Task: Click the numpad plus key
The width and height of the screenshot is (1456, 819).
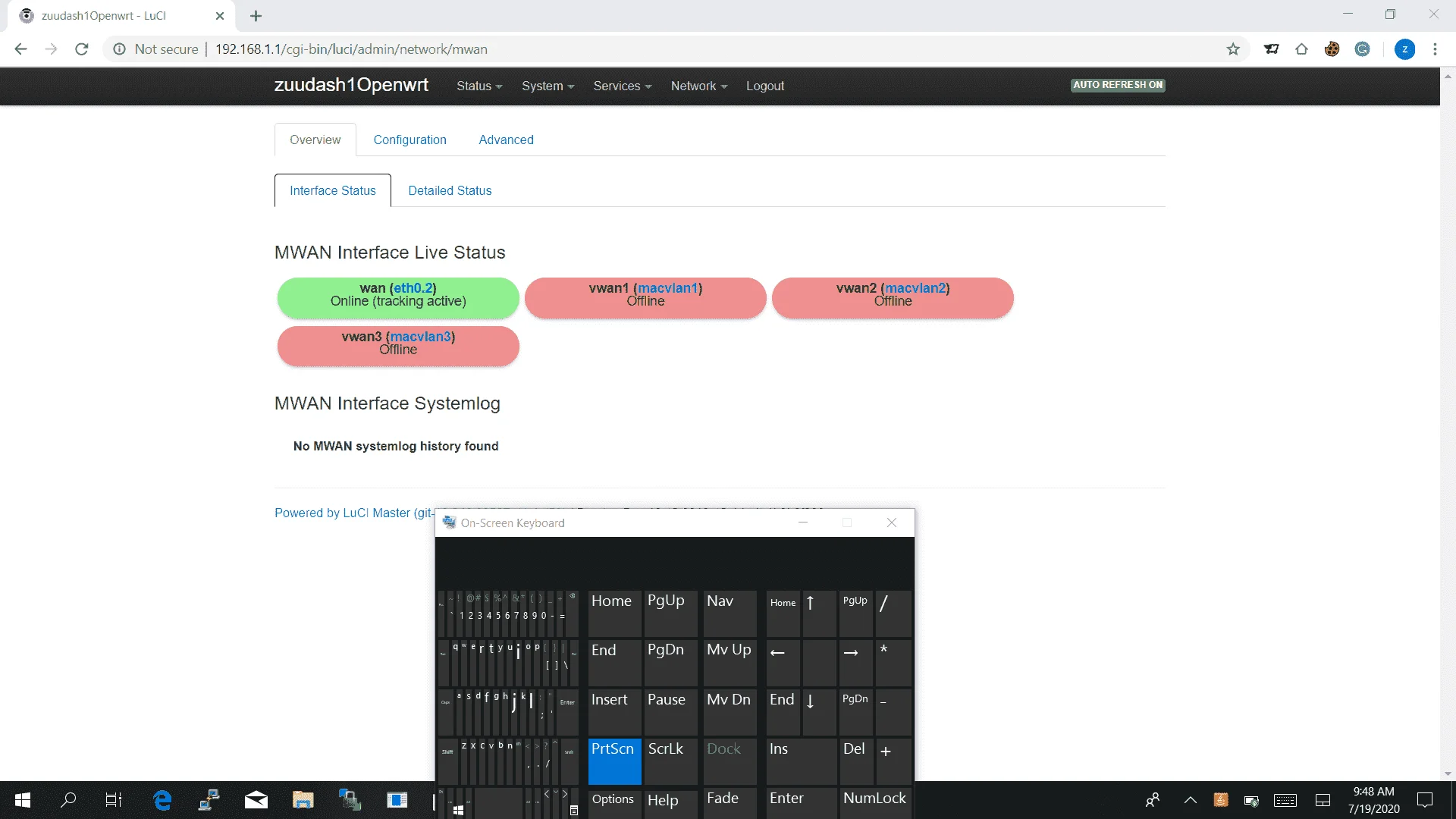Action: 893,761
